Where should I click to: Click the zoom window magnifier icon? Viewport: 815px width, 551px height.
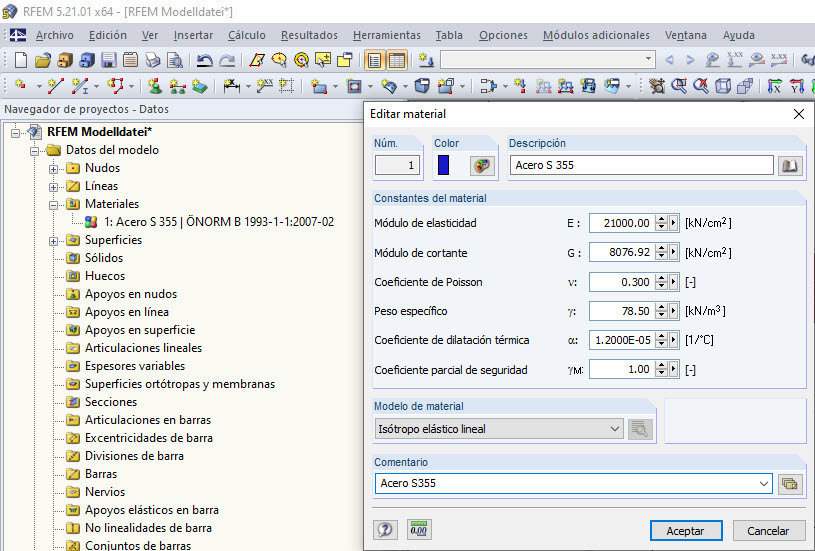click(679, 85)
